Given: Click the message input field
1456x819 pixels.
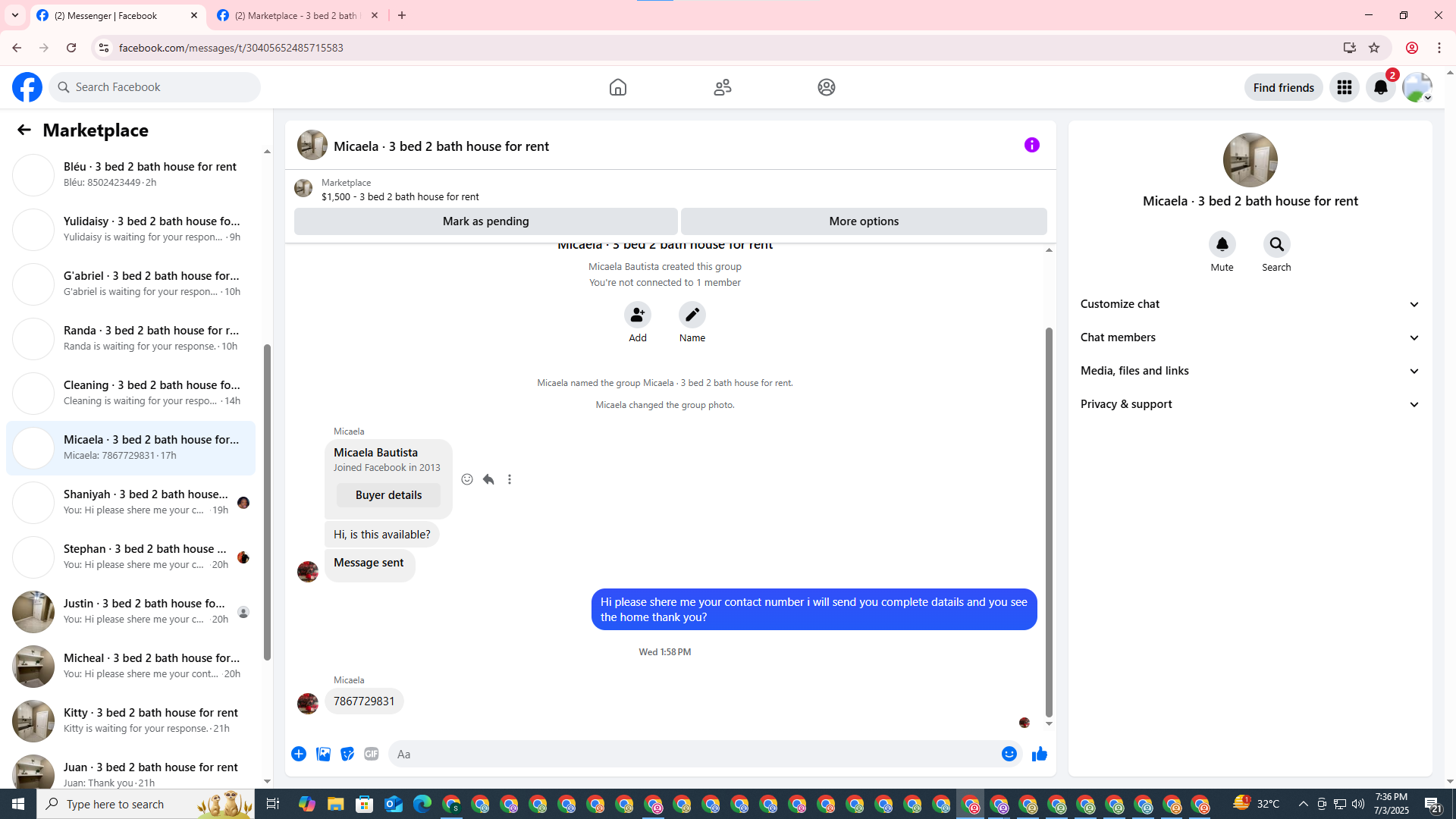Looking at the screenshot, I should pos(694,754).
